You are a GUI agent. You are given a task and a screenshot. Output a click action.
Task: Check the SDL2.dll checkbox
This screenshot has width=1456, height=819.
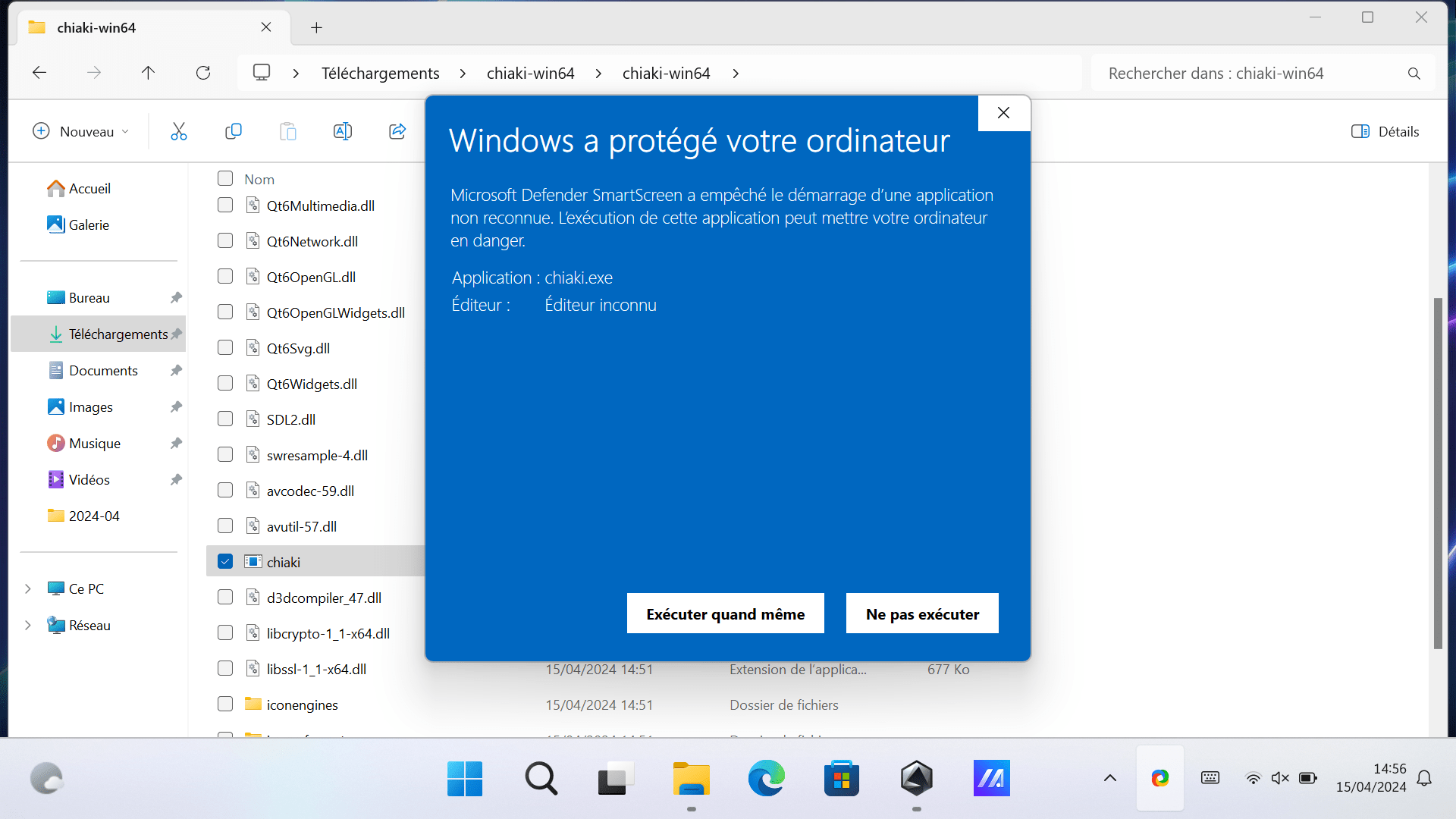225,419
